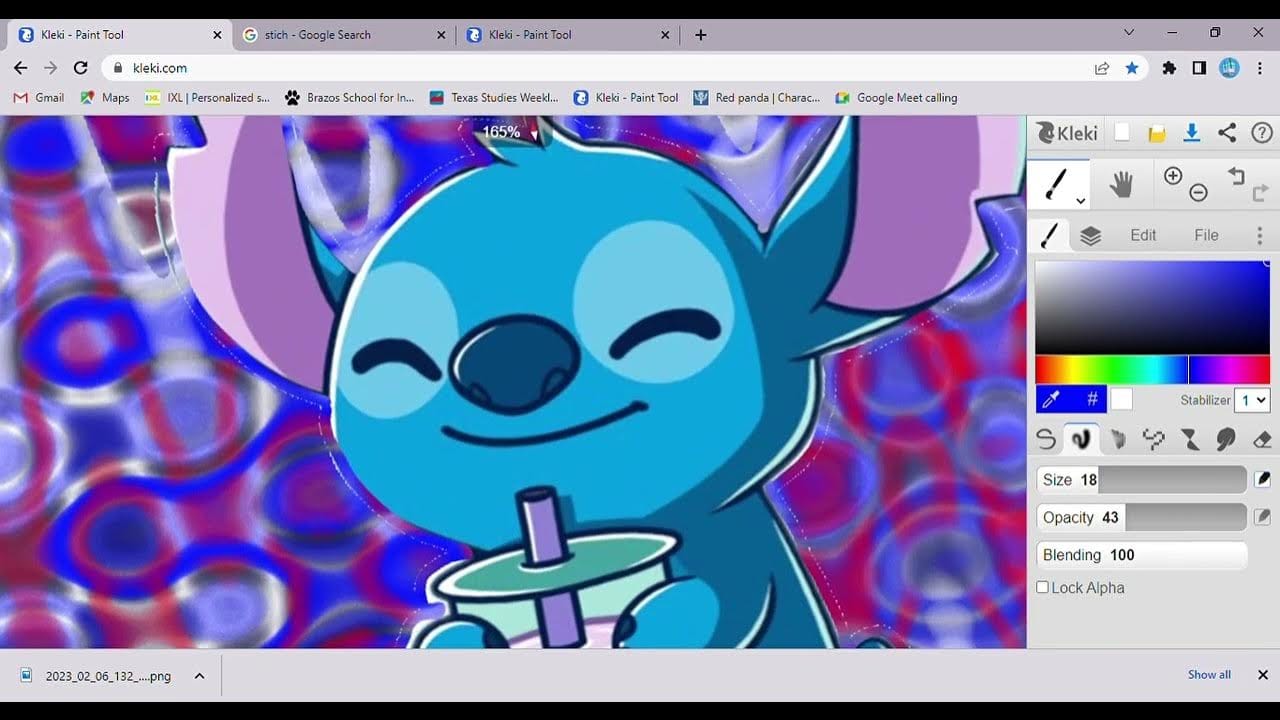Open the Layers tab
Image resolution: width=1280 pixels, height=720 pixels.
point(1090,235)
